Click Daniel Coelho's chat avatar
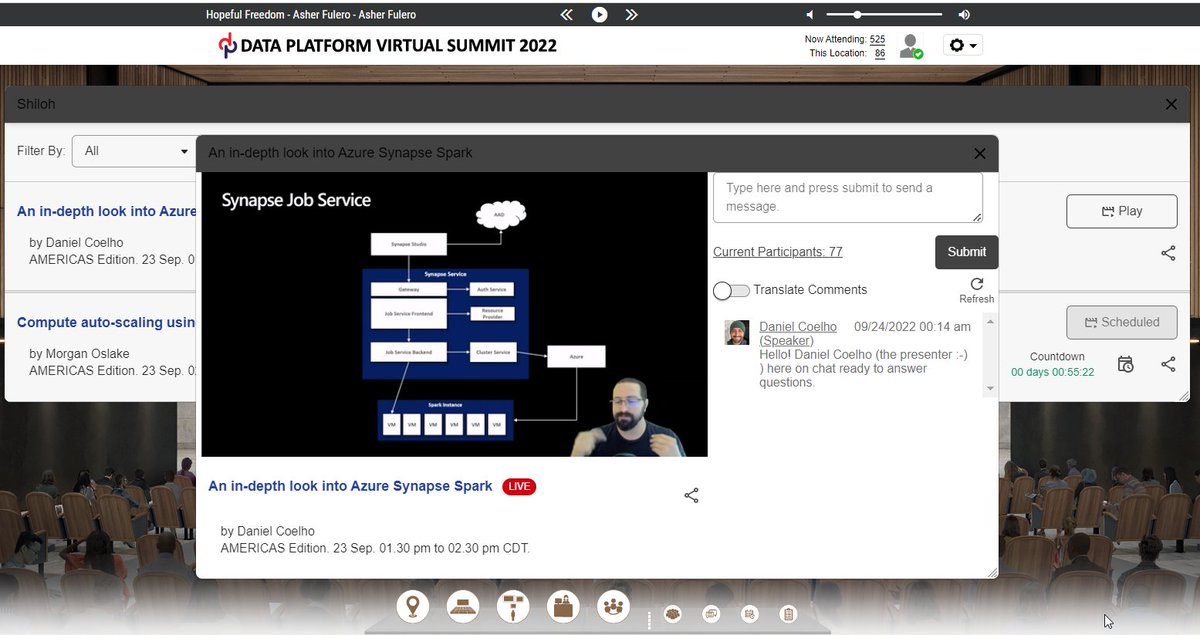This screenshot has width=1200, height=635. pos(737,333)
